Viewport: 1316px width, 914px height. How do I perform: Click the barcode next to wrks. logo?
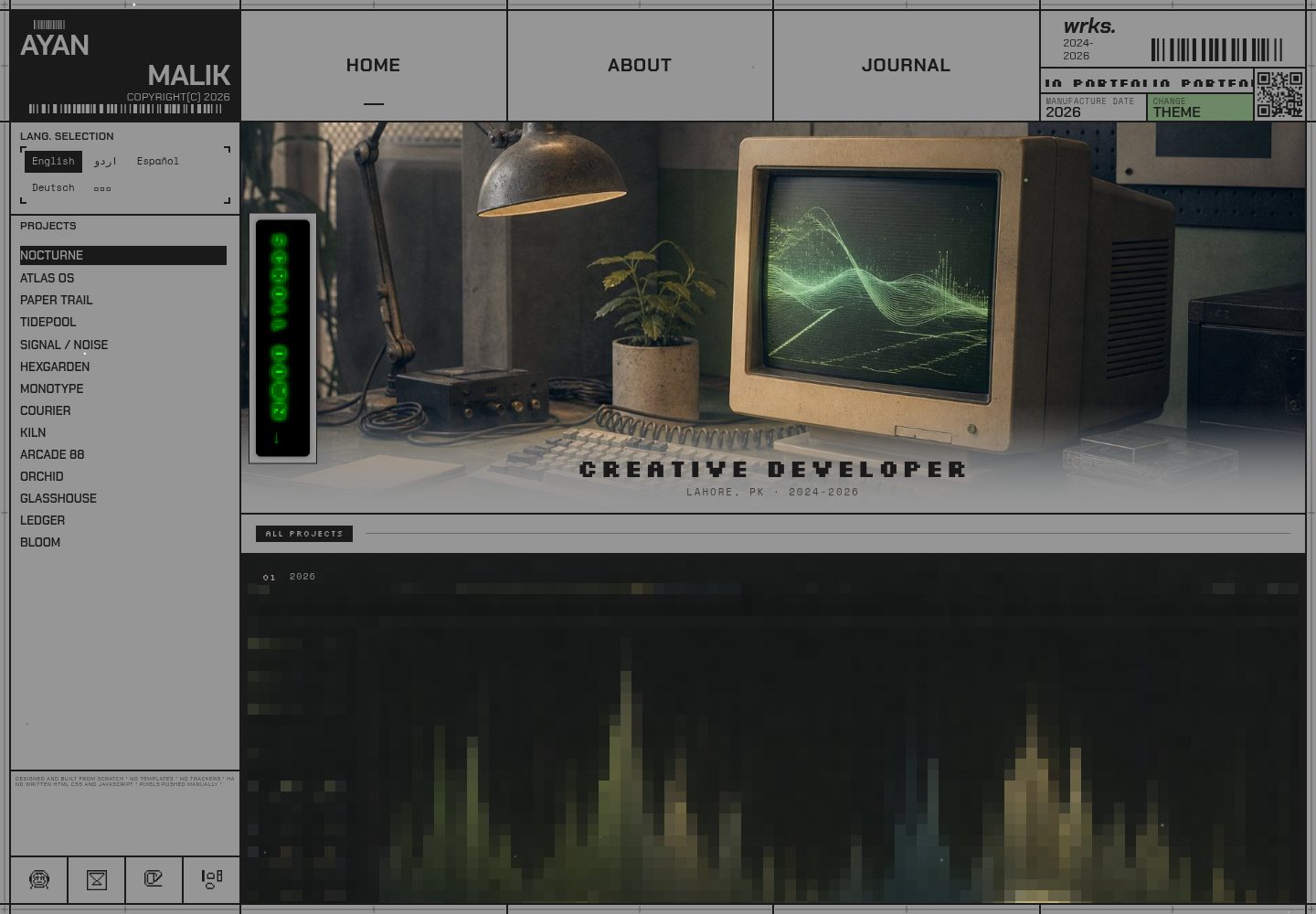coord(1216,50)
